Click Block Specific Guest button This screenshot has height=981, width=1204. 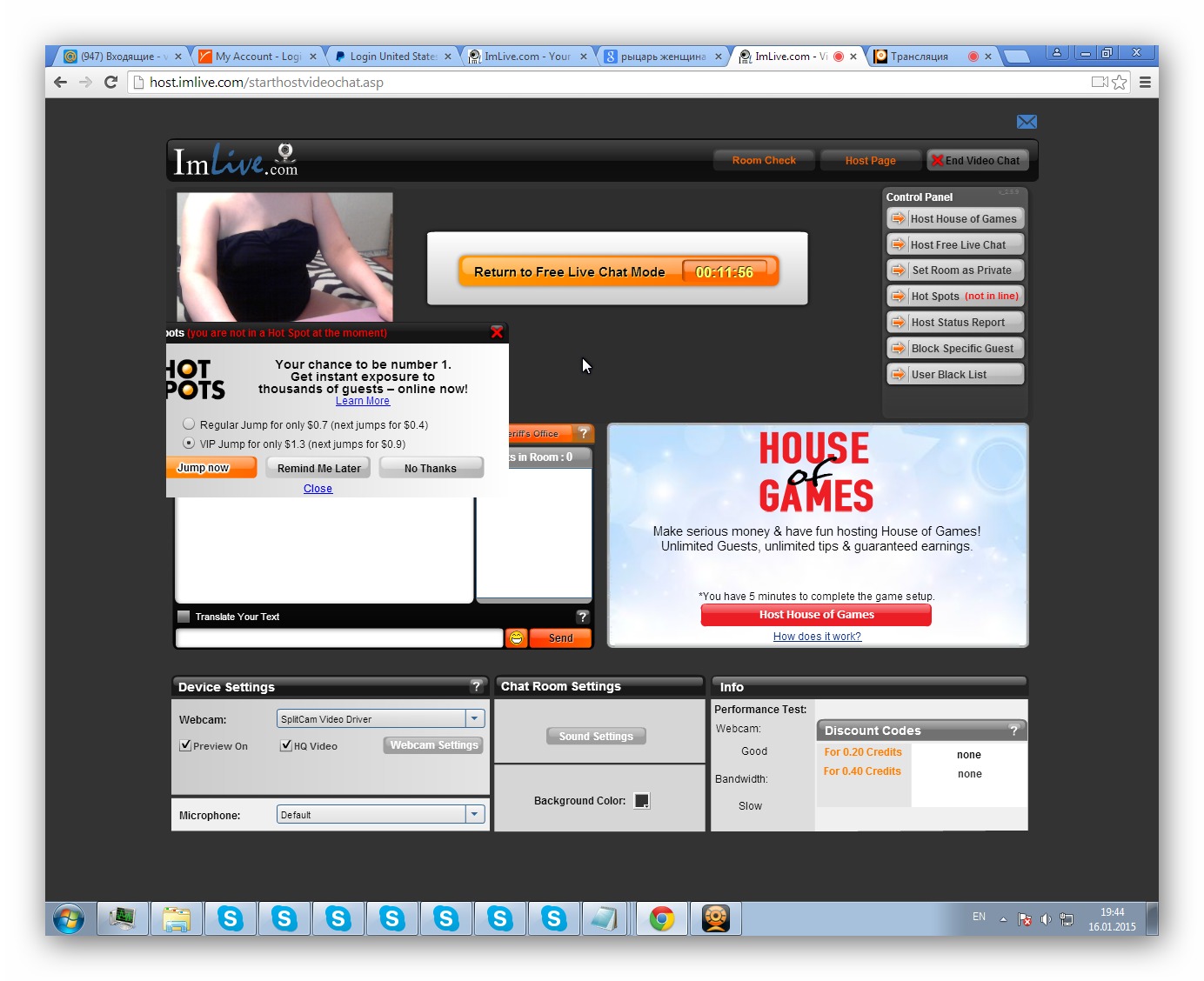coord(955,348)
